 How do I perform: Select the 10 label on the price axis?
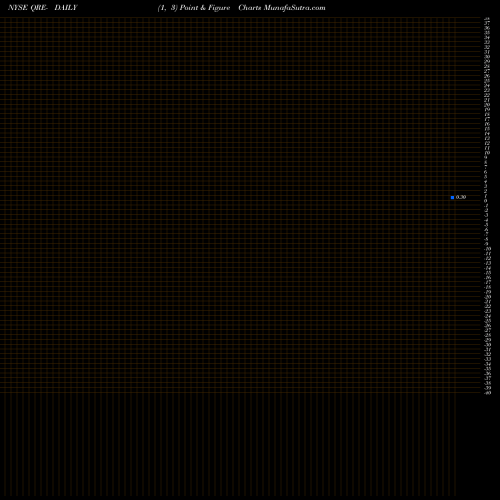487,153
